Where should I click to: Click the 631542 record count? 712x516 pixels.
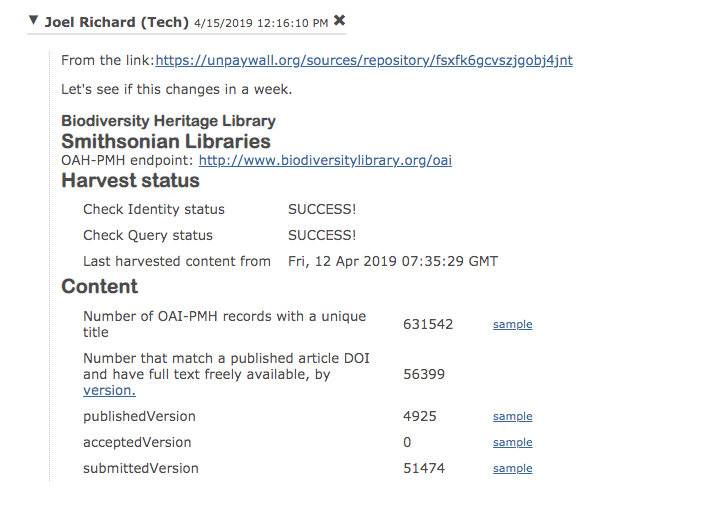(428, 324)
